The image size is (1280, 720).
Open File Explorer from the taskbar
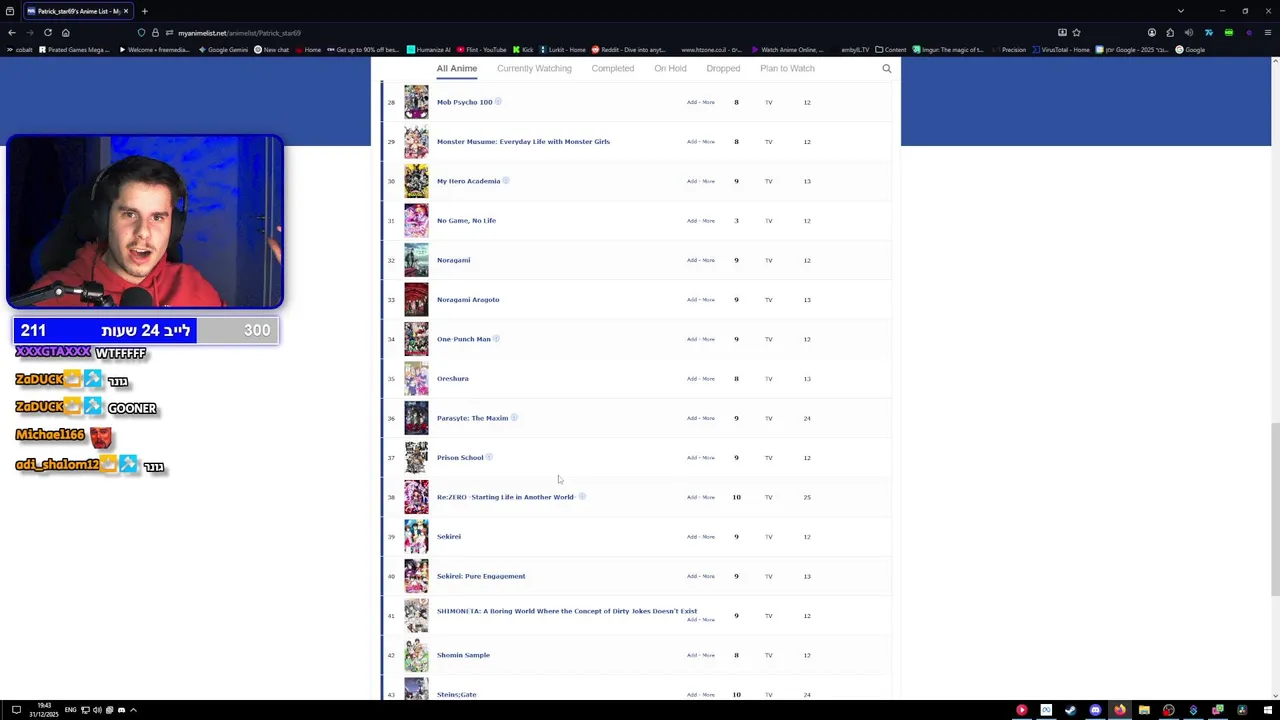point(1144,710)
